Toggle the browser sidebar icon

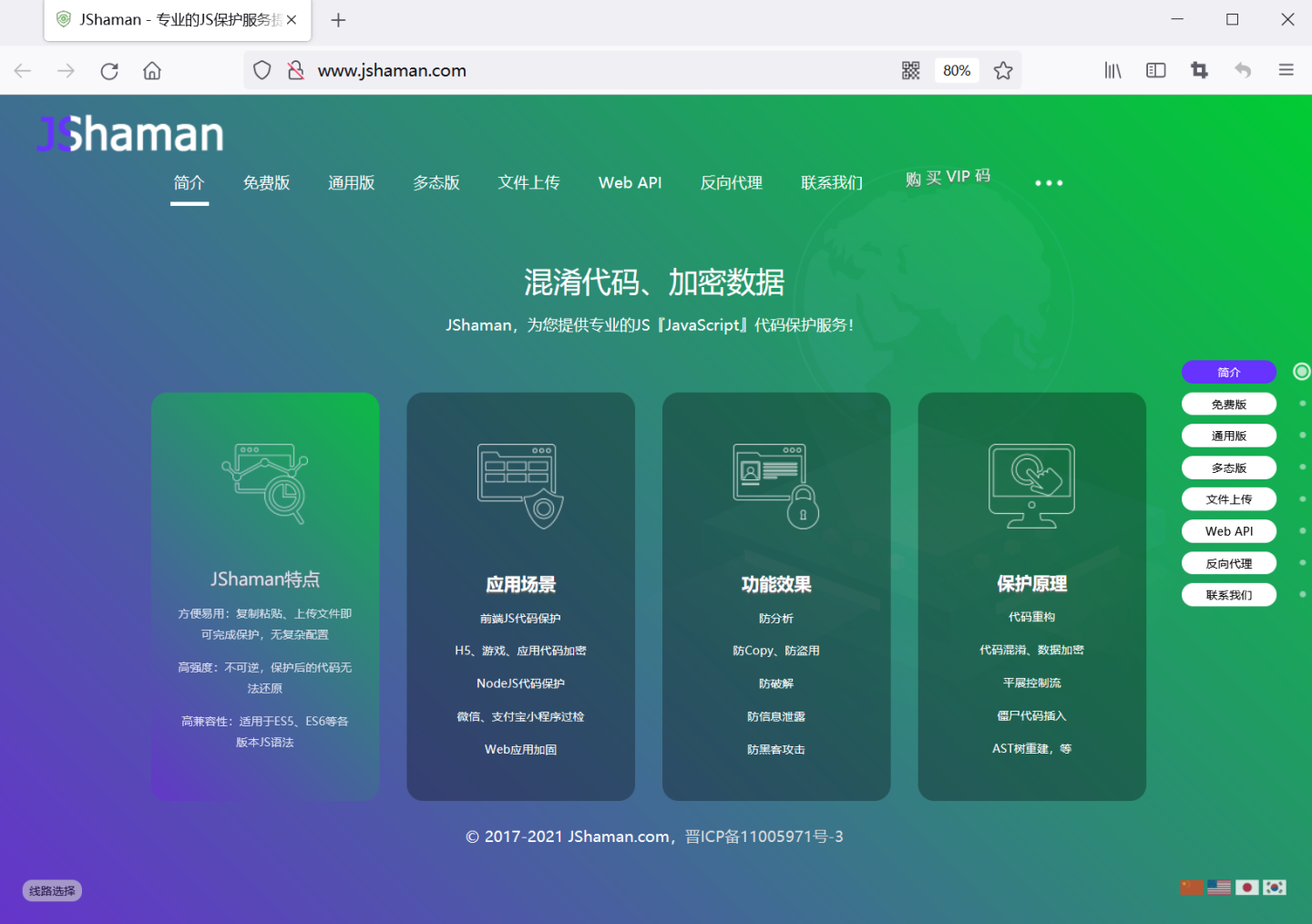(x=1156, y=70)
